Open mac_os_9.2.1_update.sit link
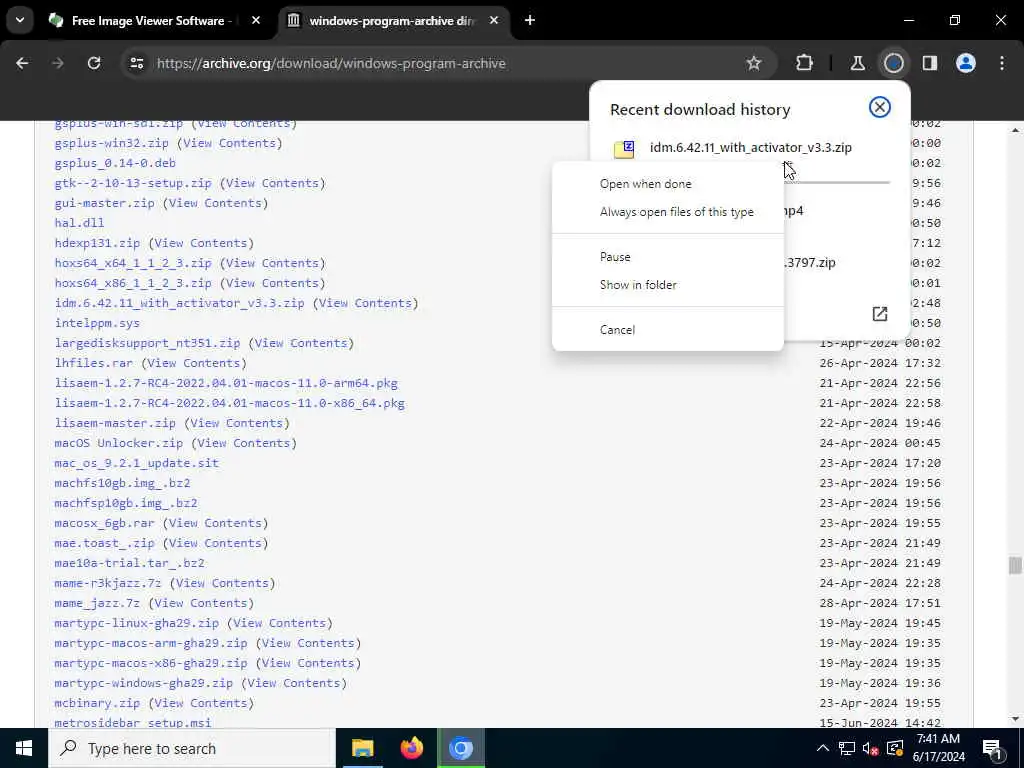1024x768 pixels. 136,463
